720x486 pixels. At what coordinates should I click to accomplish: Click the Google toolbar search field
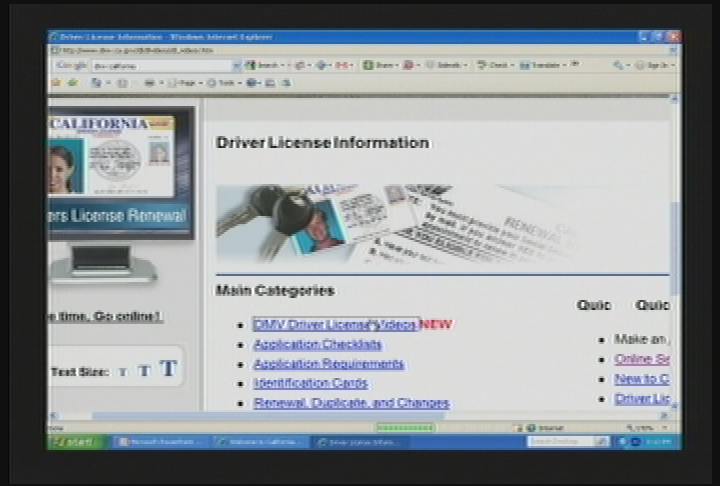[163, 66]
